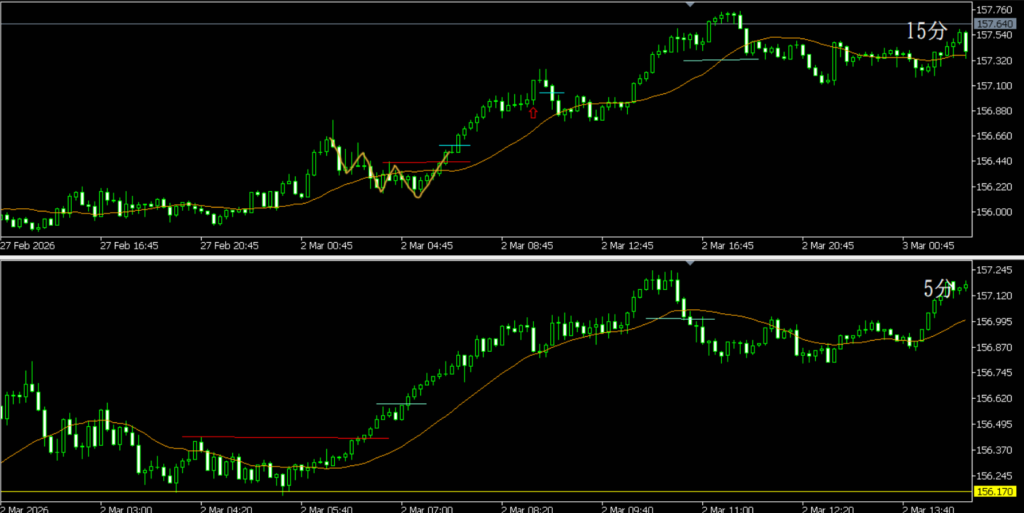Select the cyan line near 156.995 in the lower chart
The height and width of the screenshot is (513, 1024).
pos(680,319)
